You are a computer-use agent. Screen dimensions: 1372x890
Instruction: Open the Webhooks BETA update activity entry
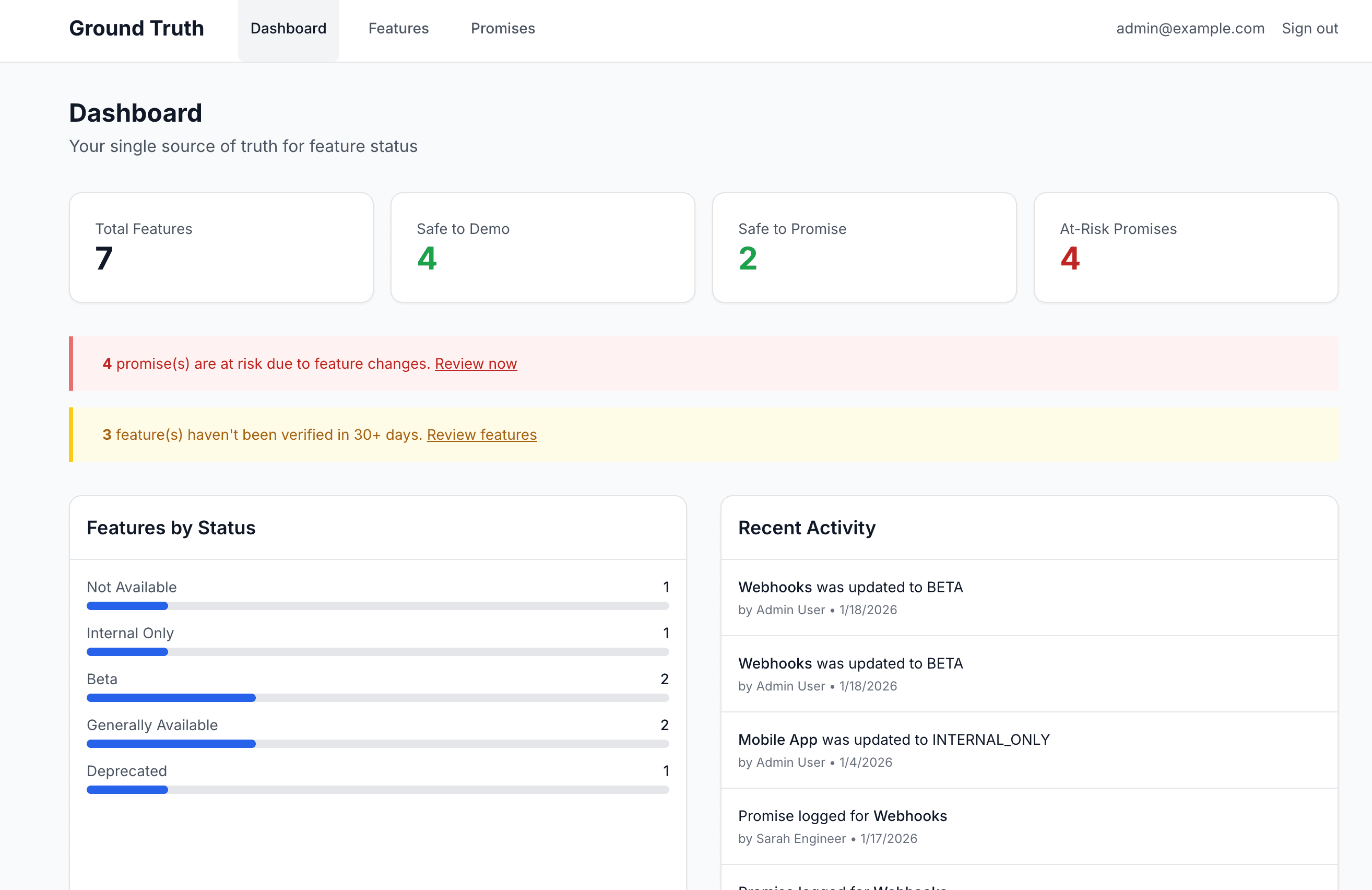[1030, 598]
